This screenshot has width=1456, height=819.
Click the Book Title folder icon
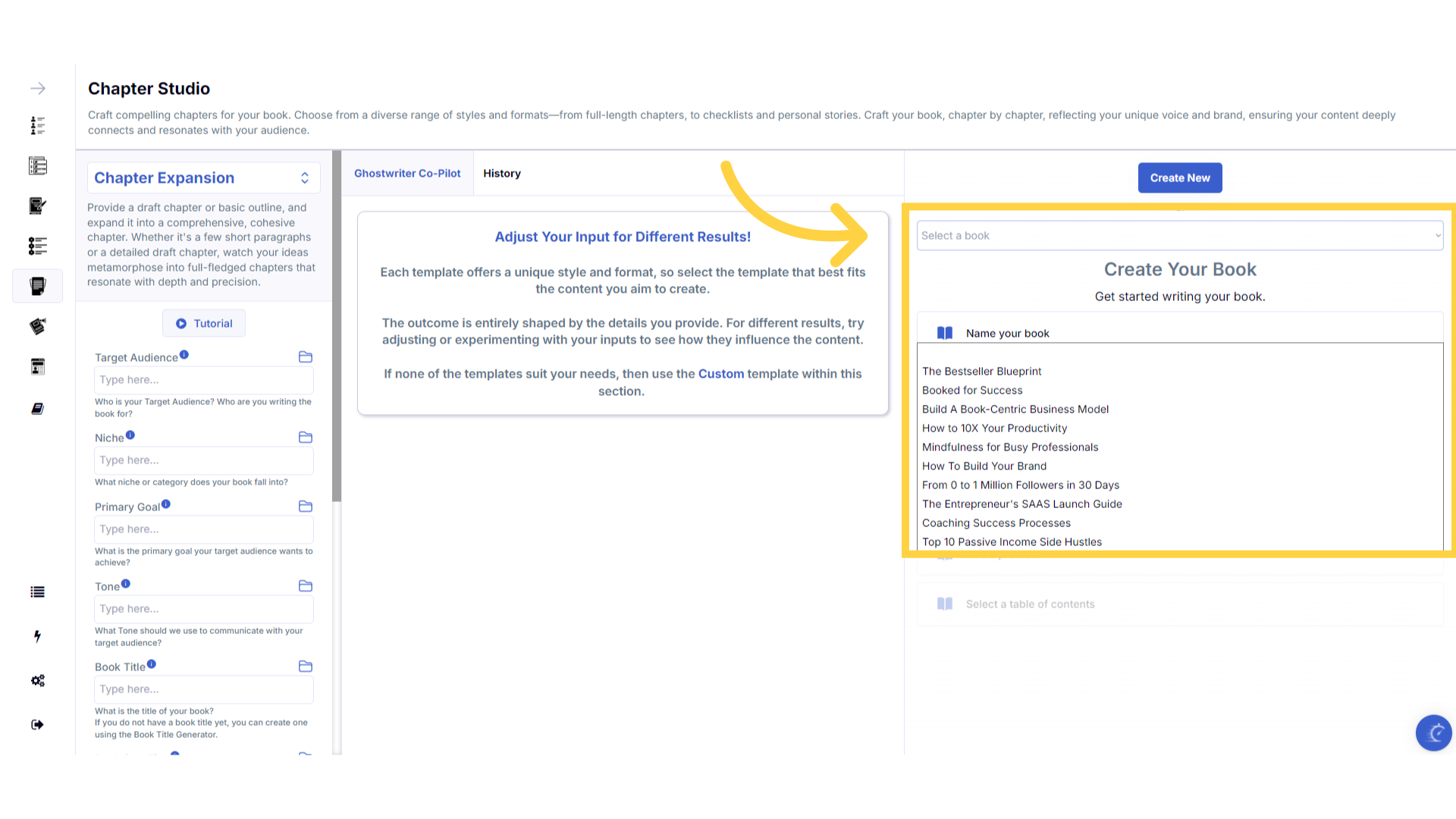306,667
